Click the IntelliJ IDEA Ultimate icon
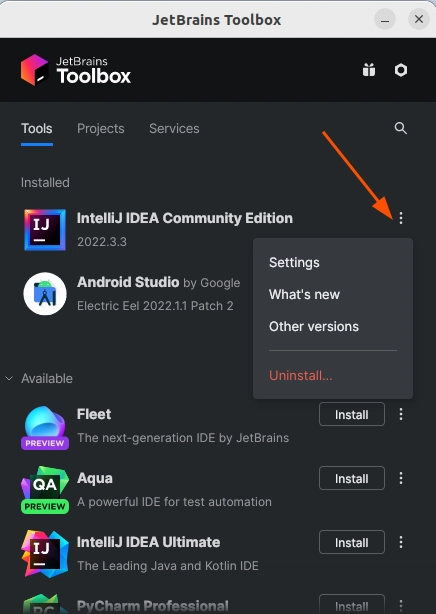 pyautogui.click(x=45, y=554)
